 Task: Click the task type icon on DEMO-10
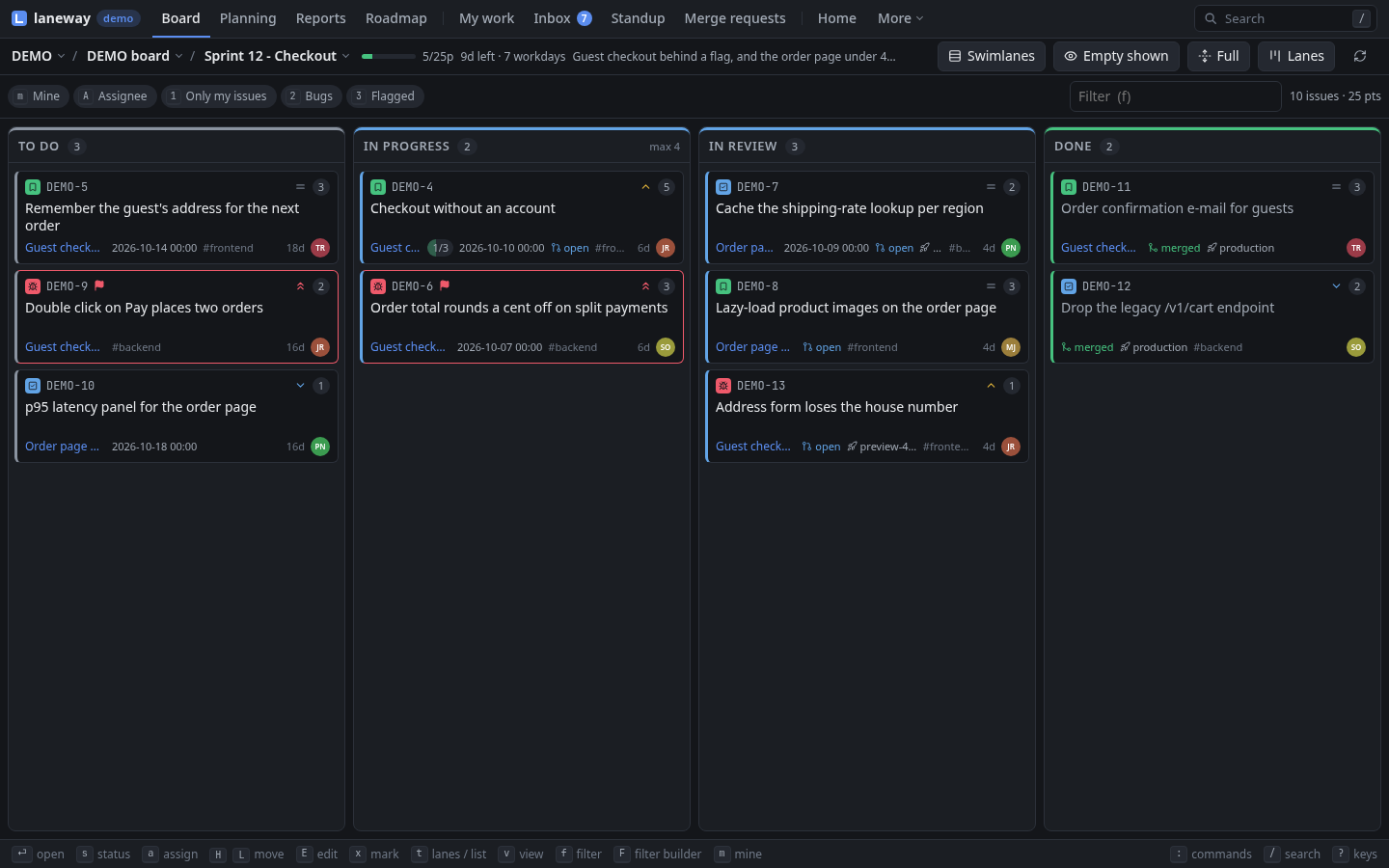click(33, 386)
